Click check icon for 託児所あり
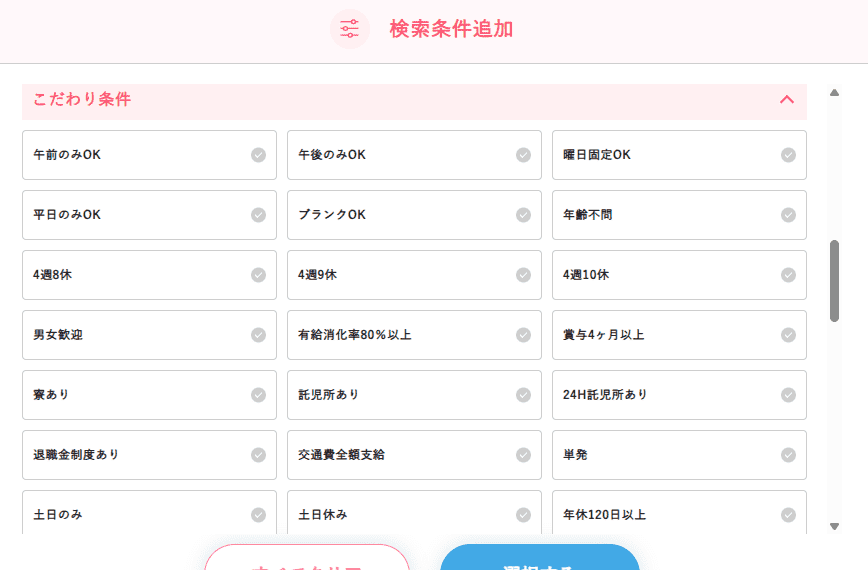The height and width of the screenshot is (570, 868). point(523,395)
